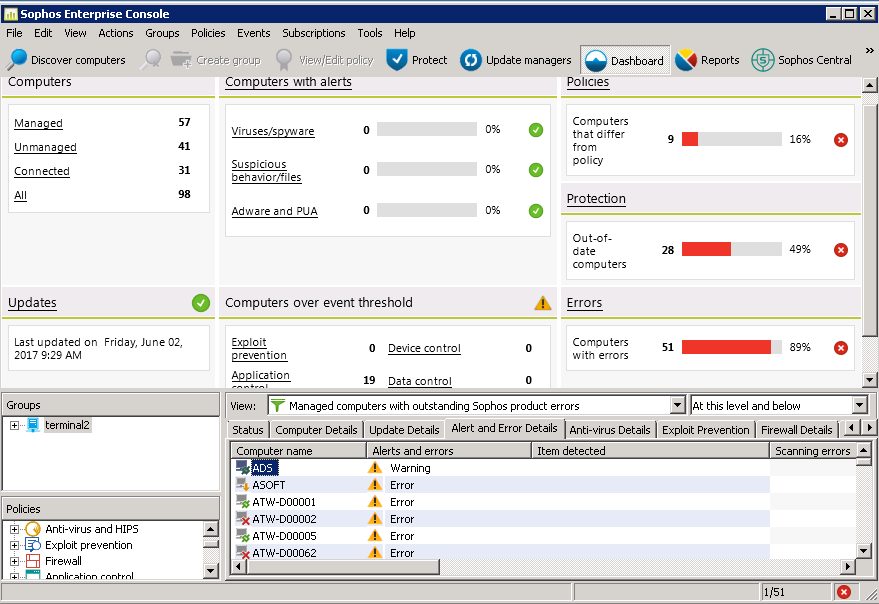Open the Adware and PUA link
Viewport: 879px width, 604px height.
(275, 211)
